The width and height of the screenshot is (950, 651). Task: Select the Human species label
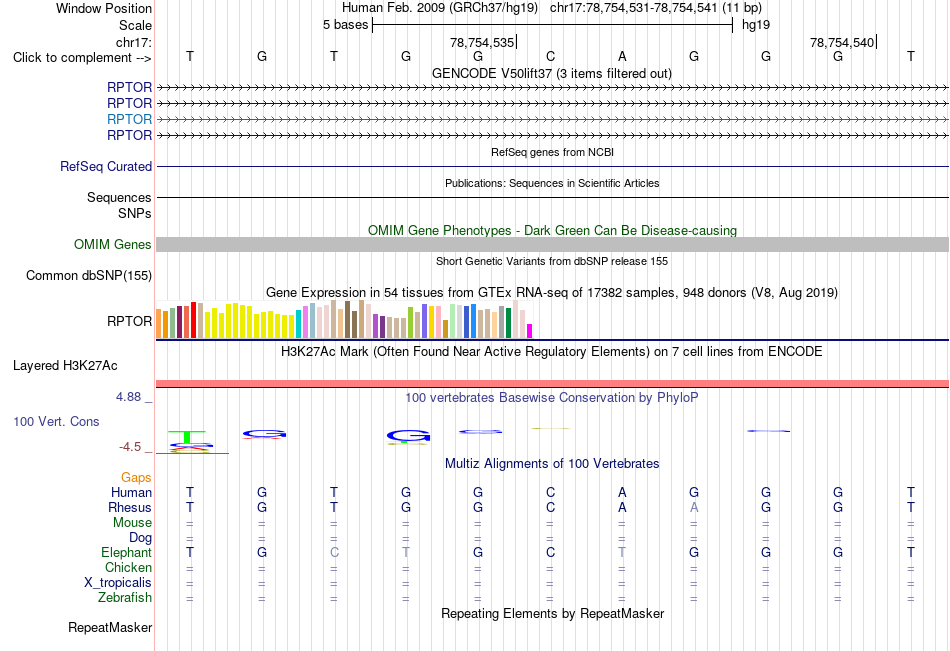(131, 492)
